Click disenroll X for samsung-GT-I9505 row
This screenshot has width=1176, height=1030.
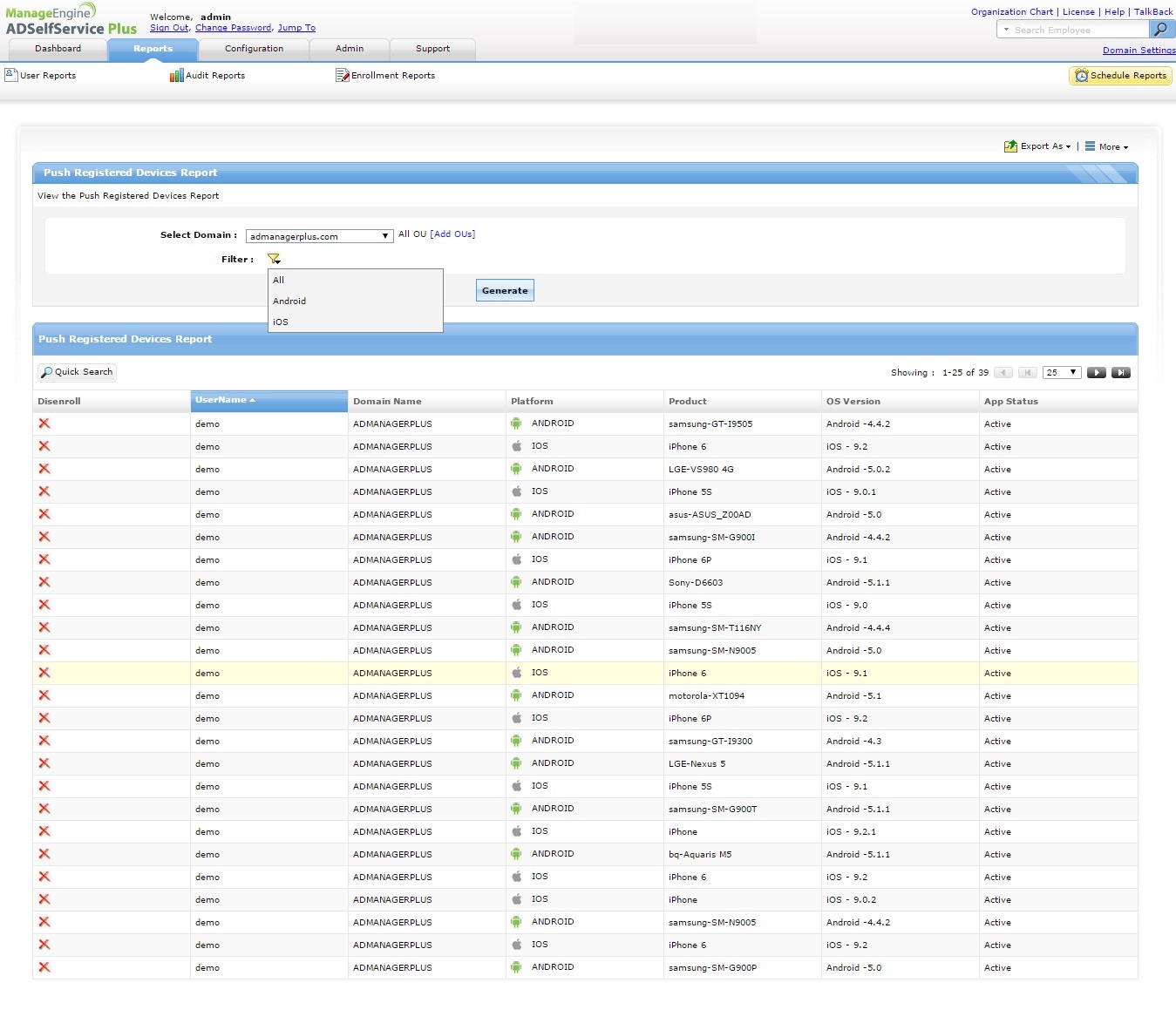(44, 424)
